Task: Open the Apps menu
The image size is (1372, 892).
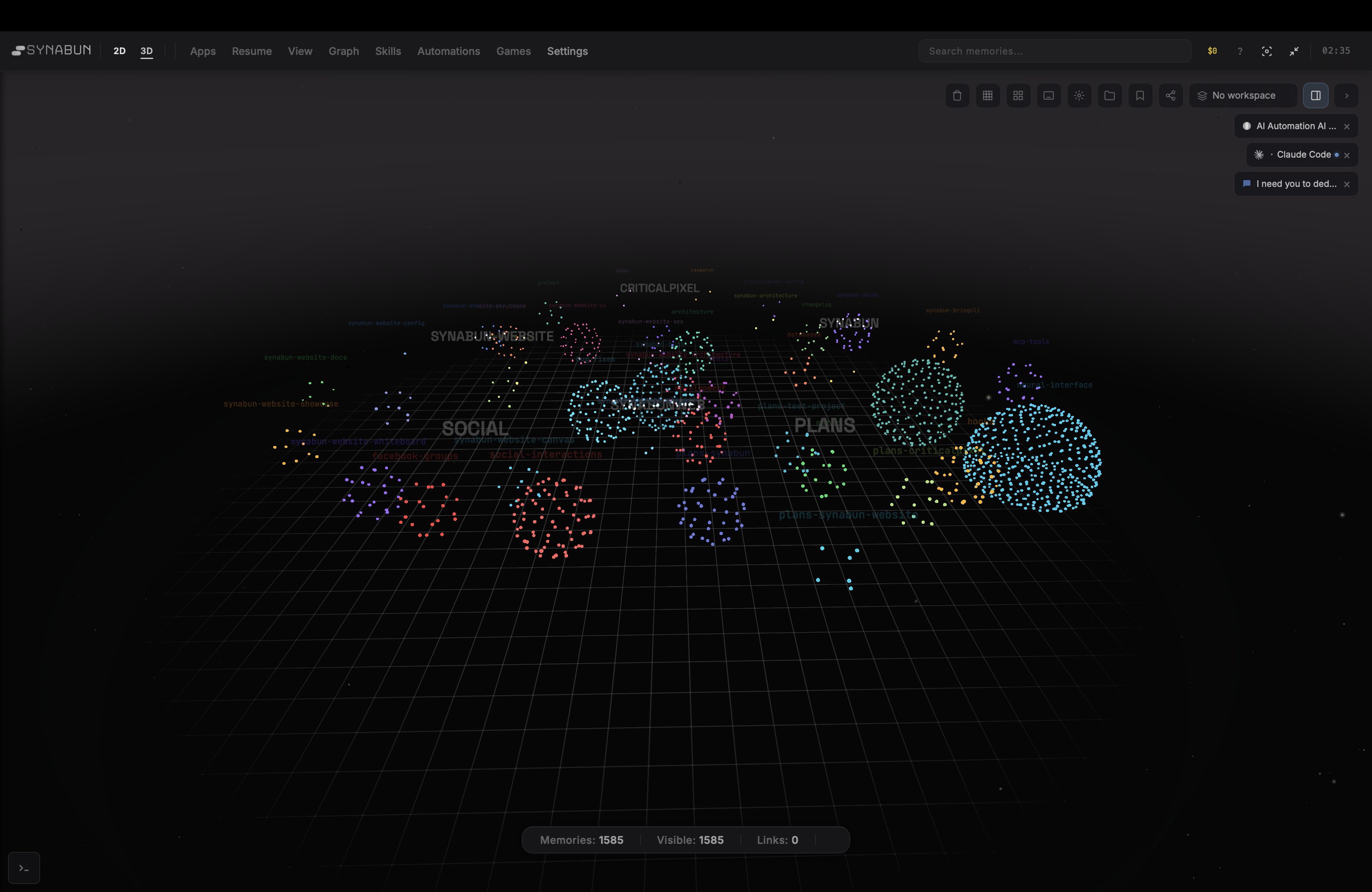Action: pyautogui.click(x=202, y=51)
